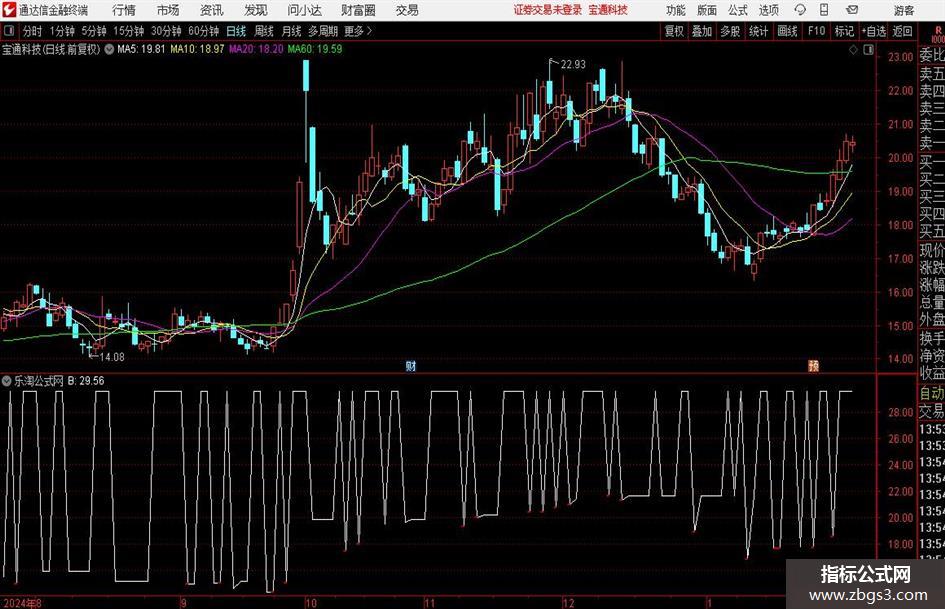Screen dimensions: 945x609
Task: Open the 版面 menu
Action: pos(706,10)
